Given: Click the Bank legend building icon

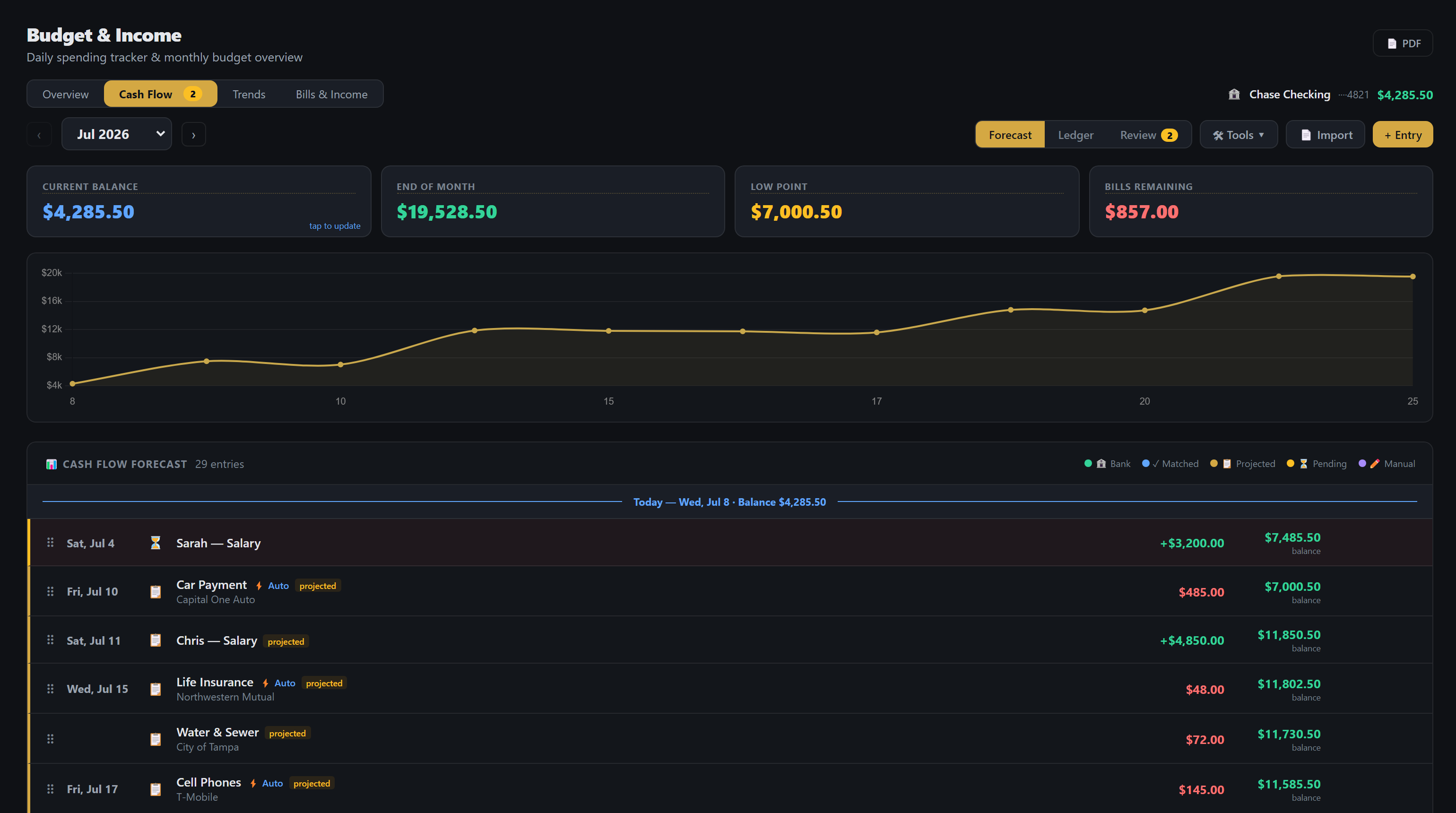Looking at the screenshot, I should click(1101, 464).
